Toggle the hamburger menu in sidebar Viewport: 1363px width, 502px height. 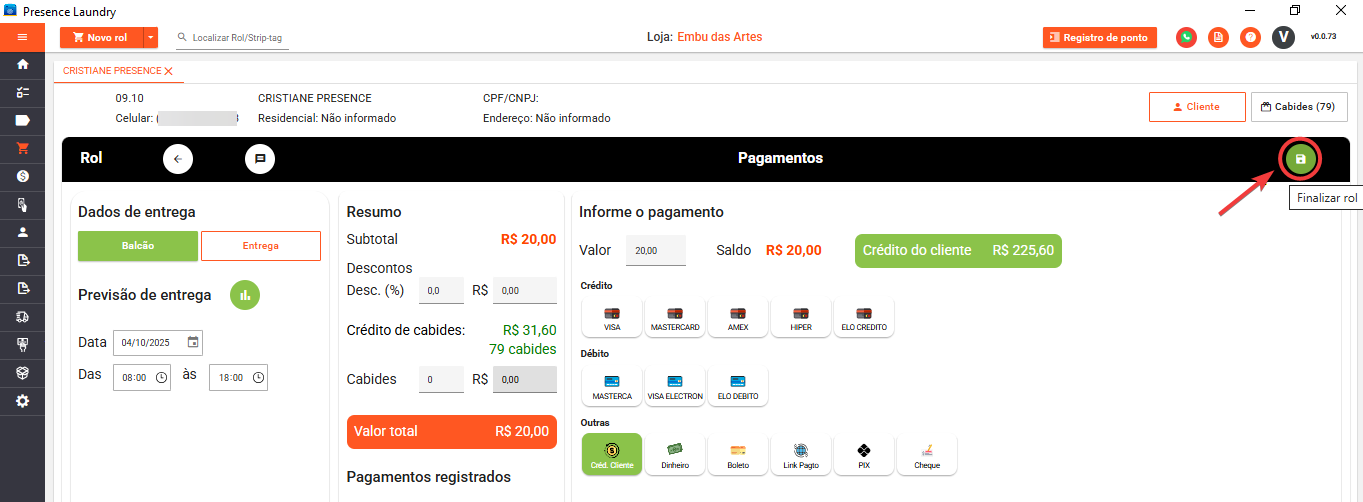(x=22, y=37)
